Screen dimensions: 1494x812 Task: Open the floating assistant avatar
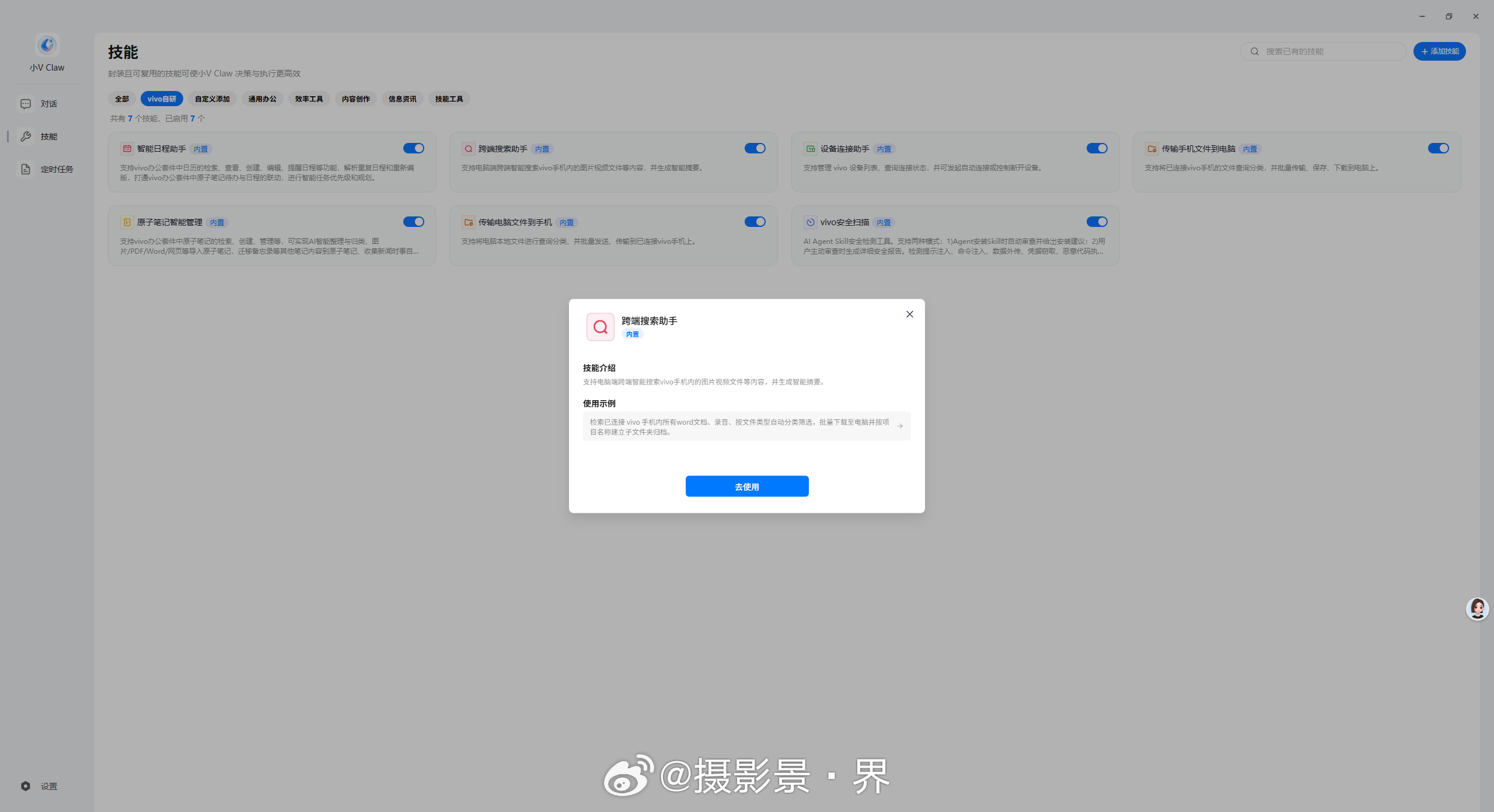click(x=1477, y=609)
